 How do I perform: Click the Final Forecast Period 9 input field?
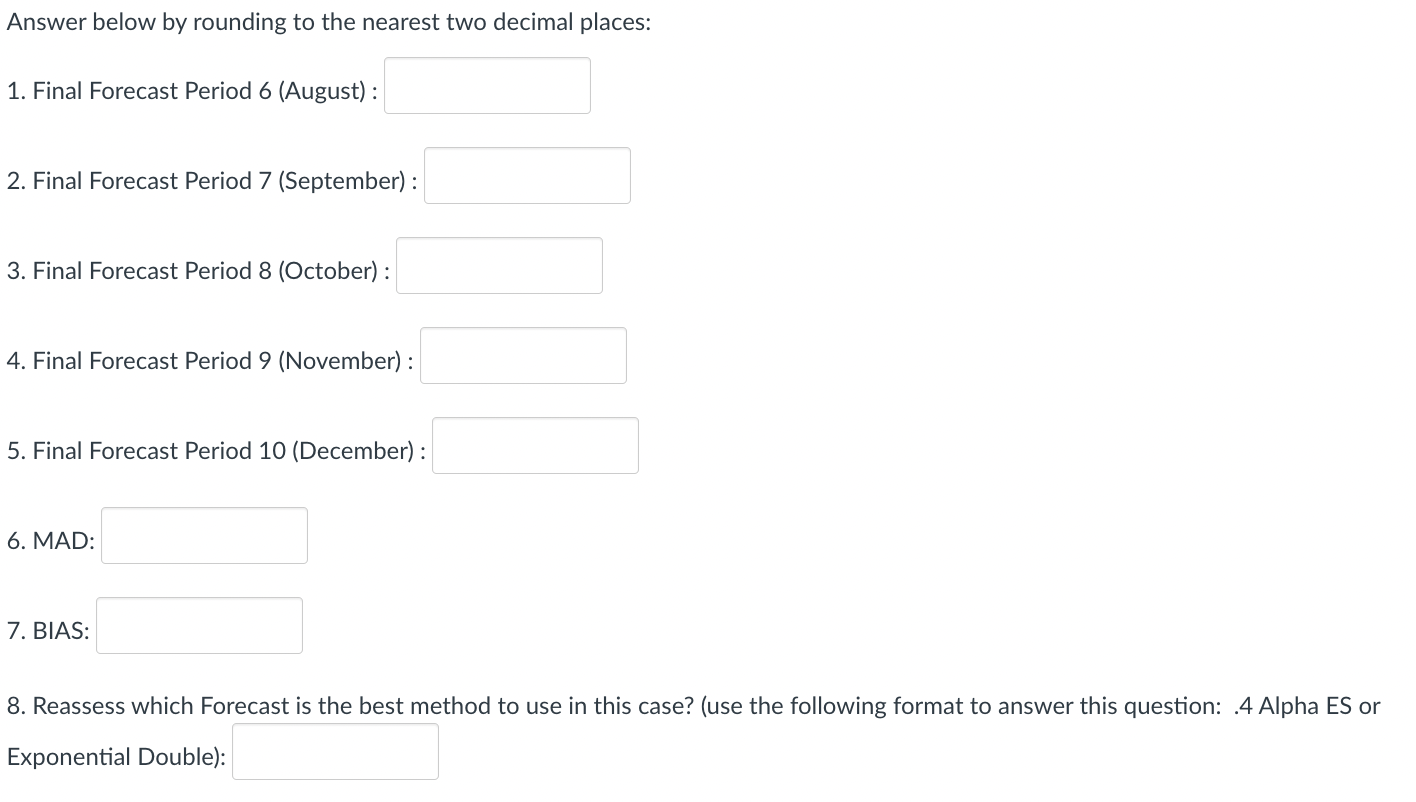(x=523, y=355)
